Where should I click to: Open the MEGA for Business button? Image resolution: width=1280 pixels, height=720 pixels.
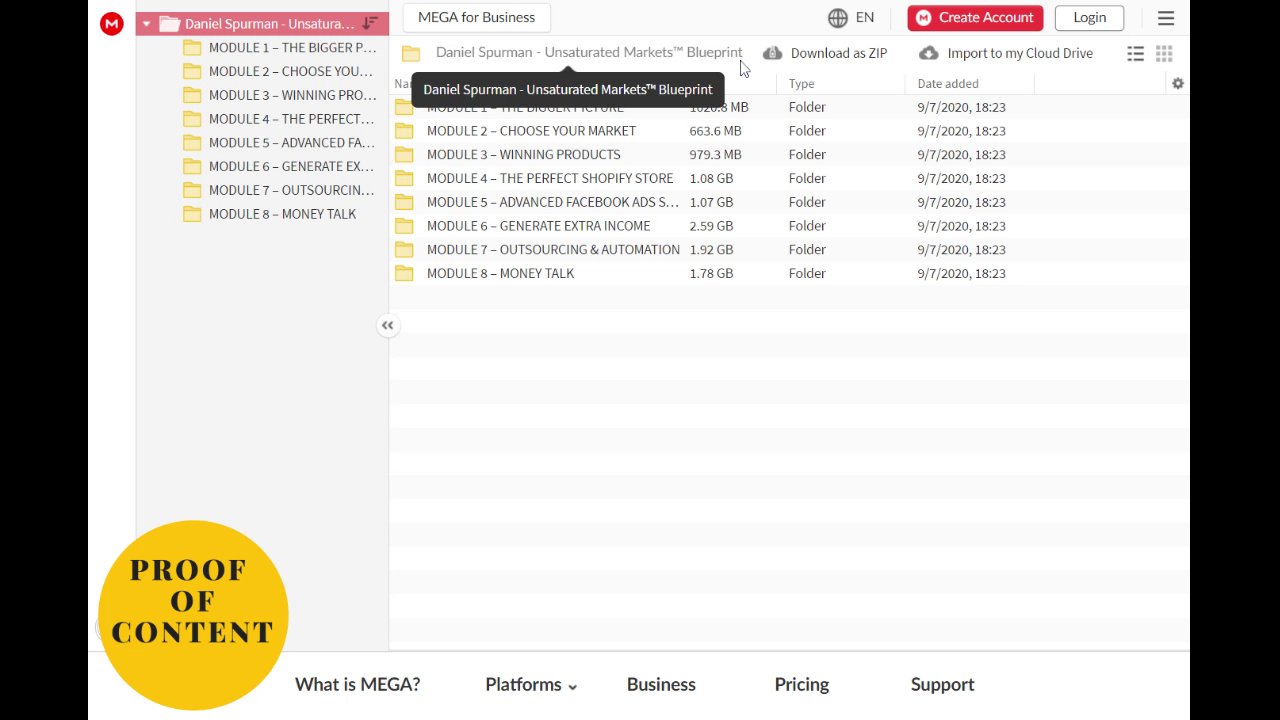(x=476, y=17)
